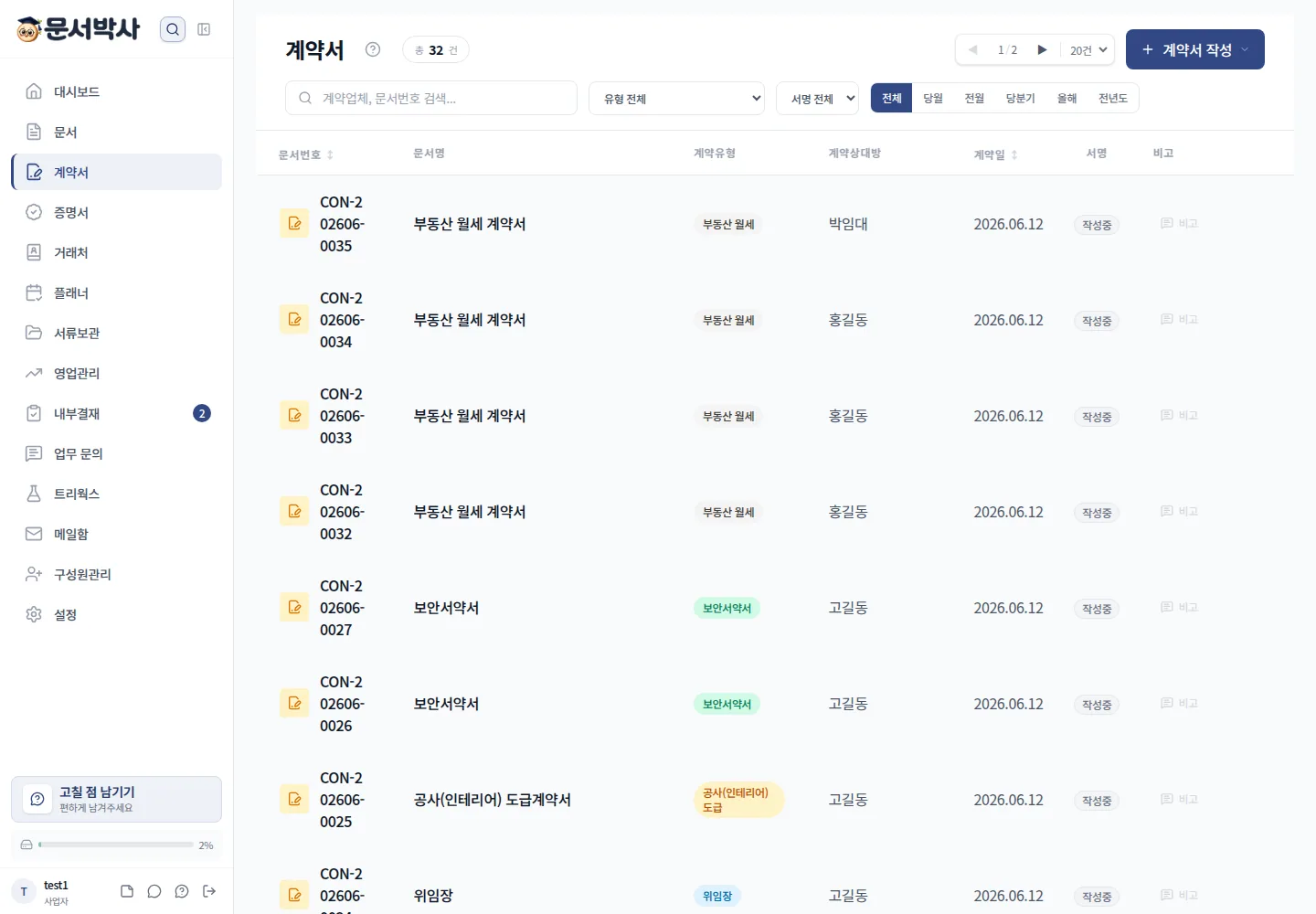Open the CON-202606-0033 contract document icon
Screen dimensions: 1316x914
point(294,415)
